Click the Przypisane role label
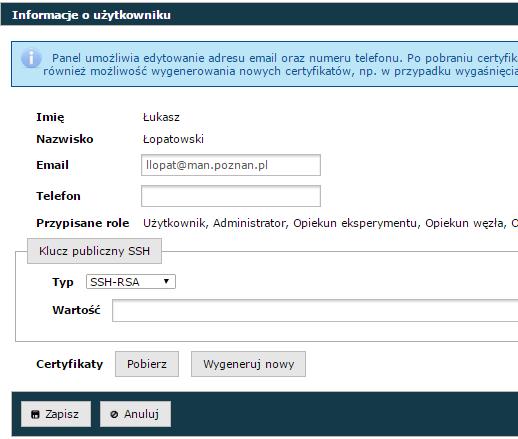This screenshot has width=518, height=439. point(83,223)
